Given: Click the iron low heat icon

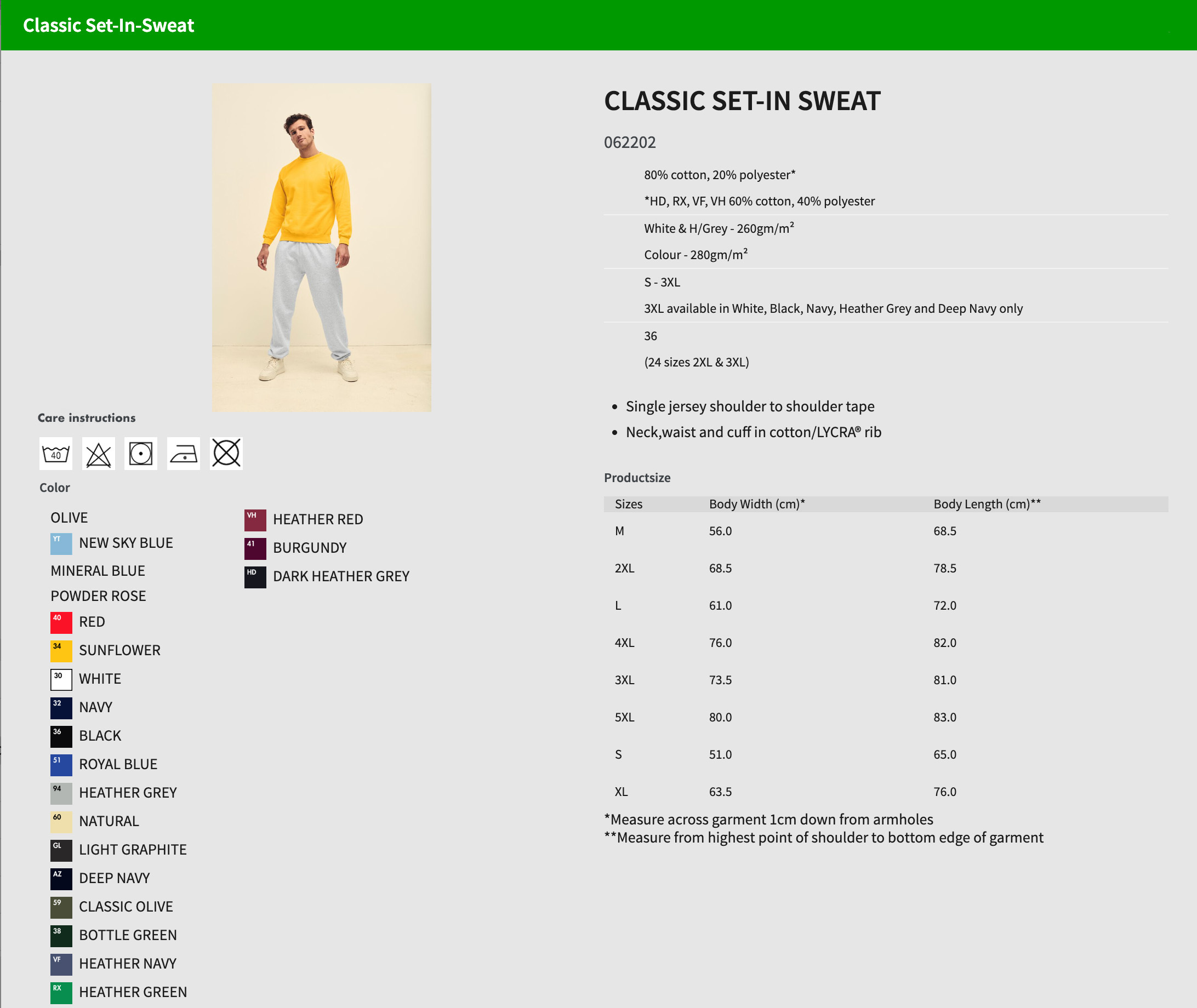Looking at the screenshot, I should pos(184,454).
